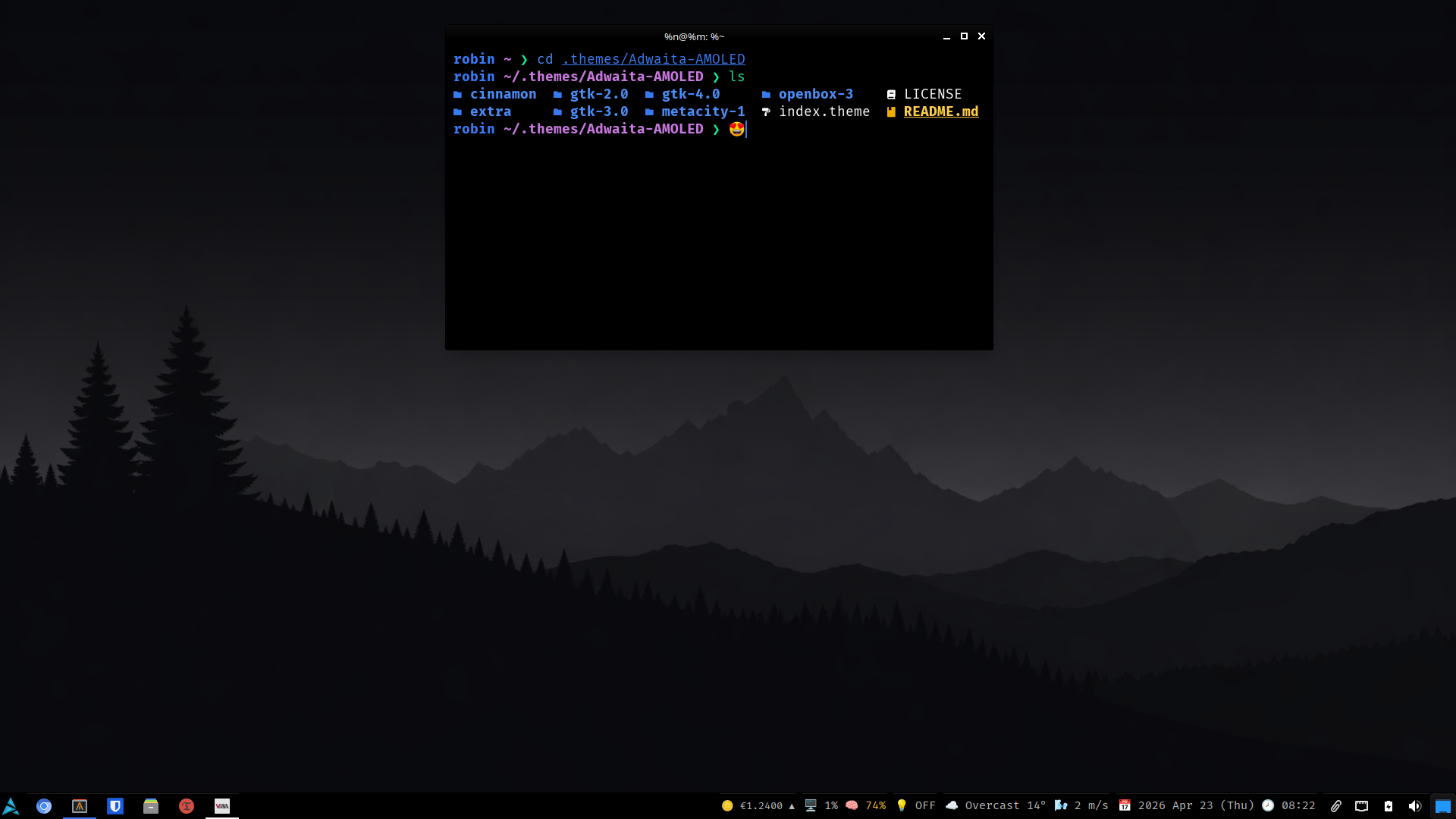Click the gtk-2.0 folder entry
The height and width of the screenshot is (819, 1456).
(599, 94)
